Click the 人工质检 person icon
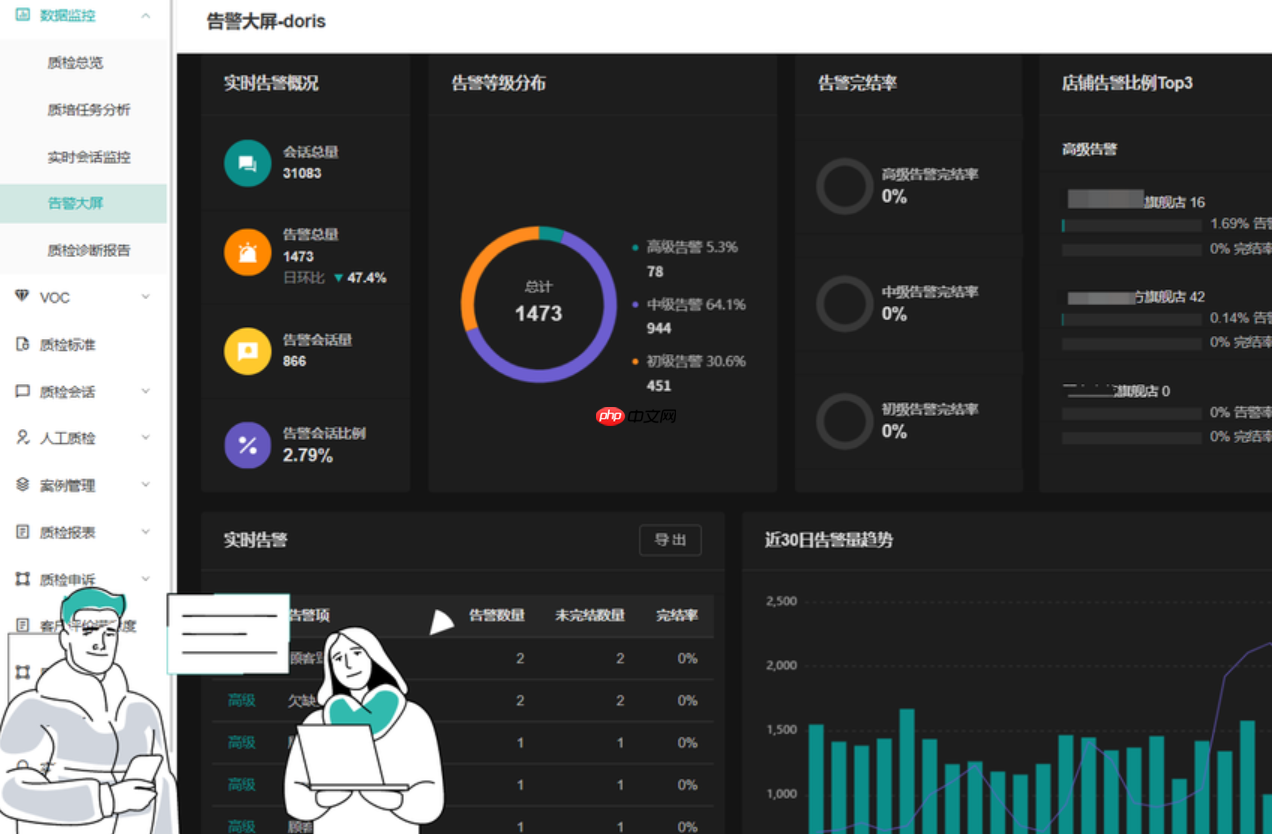The image size is (1272, 834). tap(21, 438)
